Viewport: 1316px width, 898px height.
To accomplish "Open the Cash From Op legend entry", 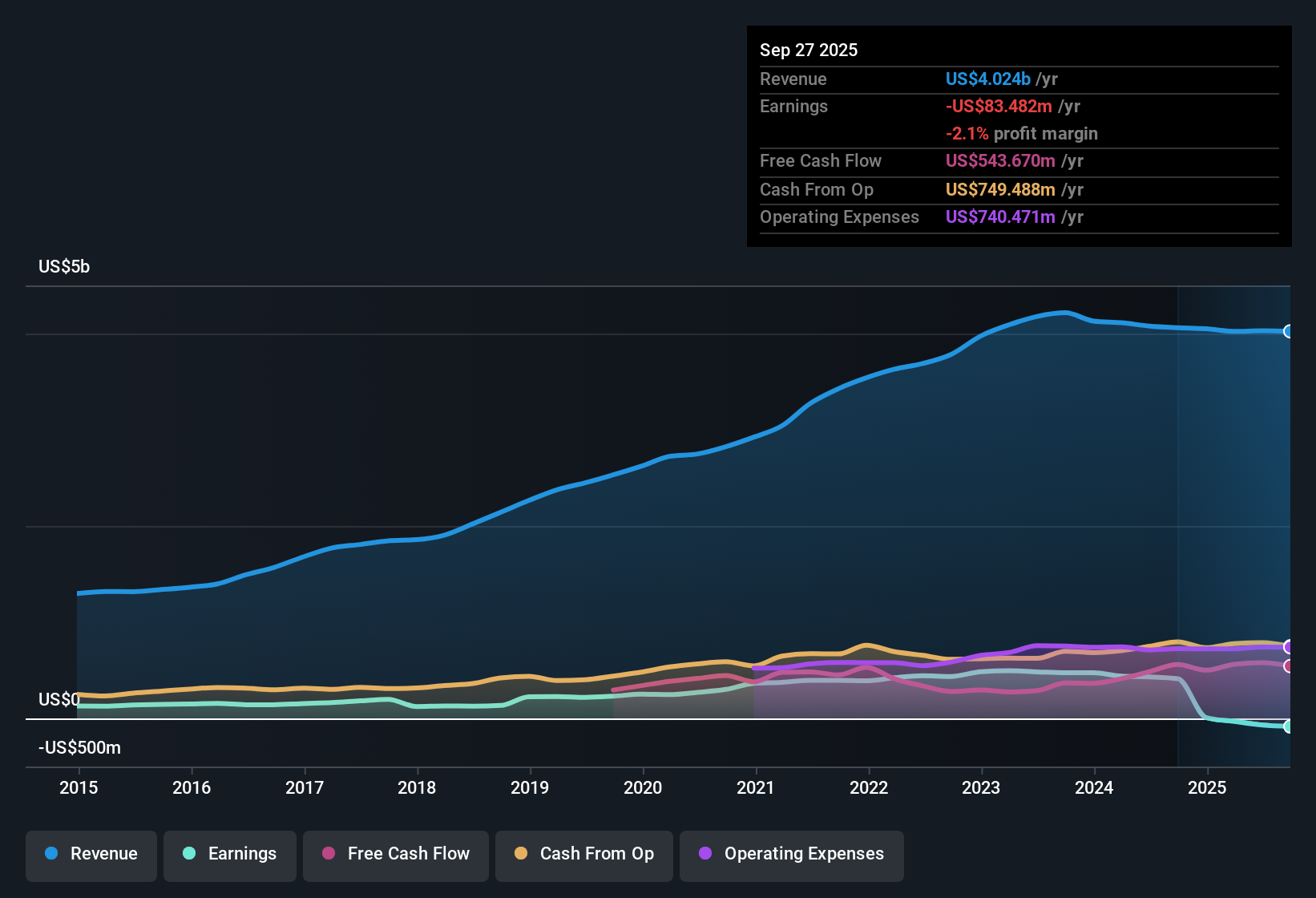I will [583, 854].
